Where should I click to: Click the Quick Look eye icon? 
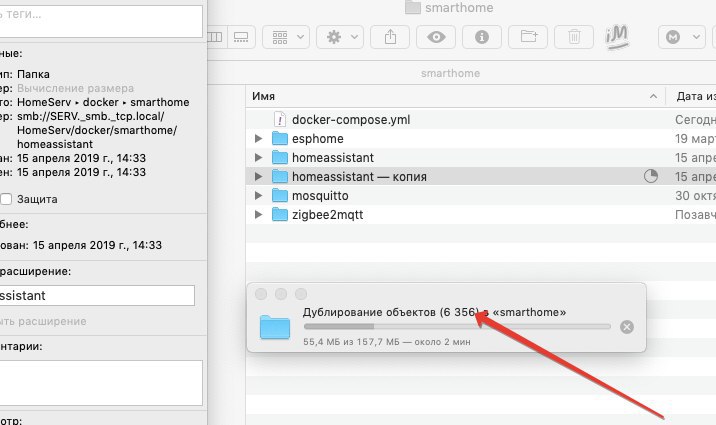click(436, 37)
